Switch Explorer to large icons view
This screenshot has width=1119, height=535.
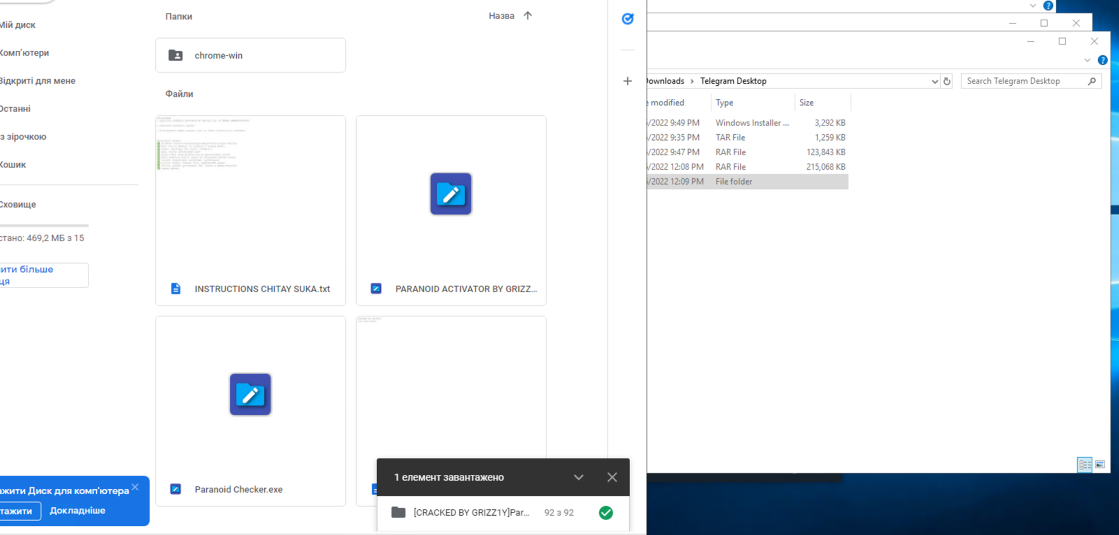tap(1100, 464)
